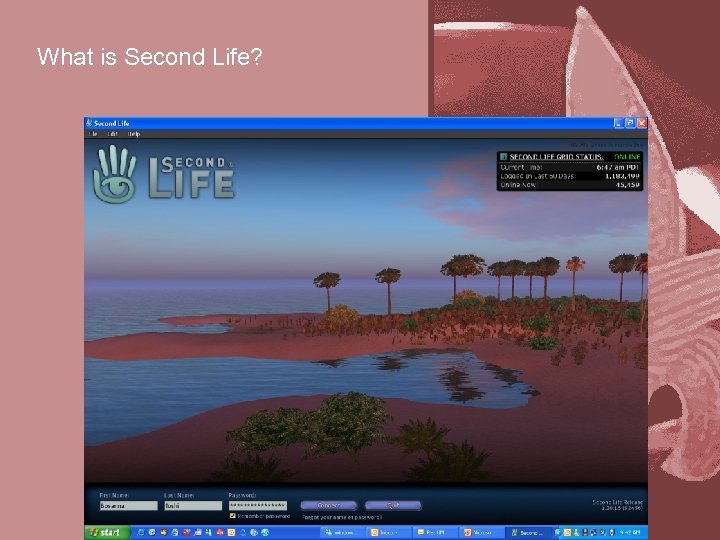
Task: Restore down the Second Life window
Action: click(630, 123)
